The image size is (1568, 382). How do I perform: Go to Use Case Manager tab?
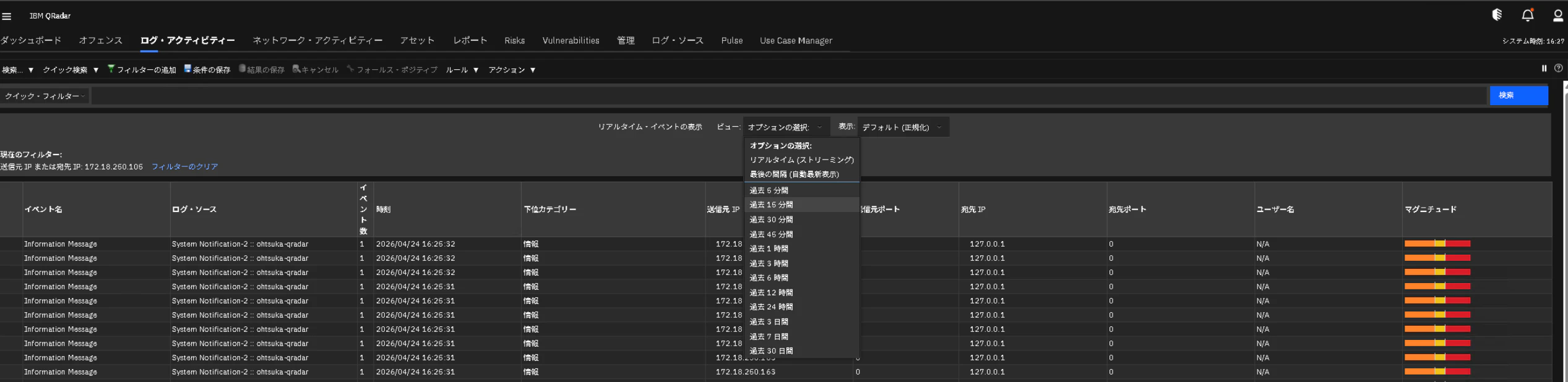[x=796, y=41]
